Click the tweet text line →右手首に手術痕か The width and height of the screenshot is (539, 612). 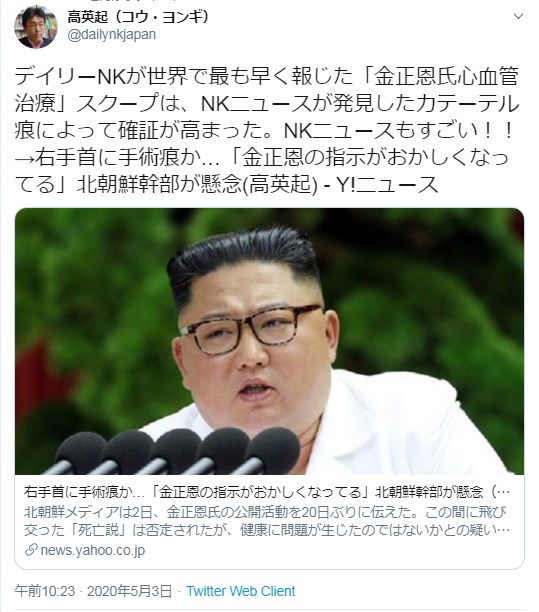(x=261, y=157)
